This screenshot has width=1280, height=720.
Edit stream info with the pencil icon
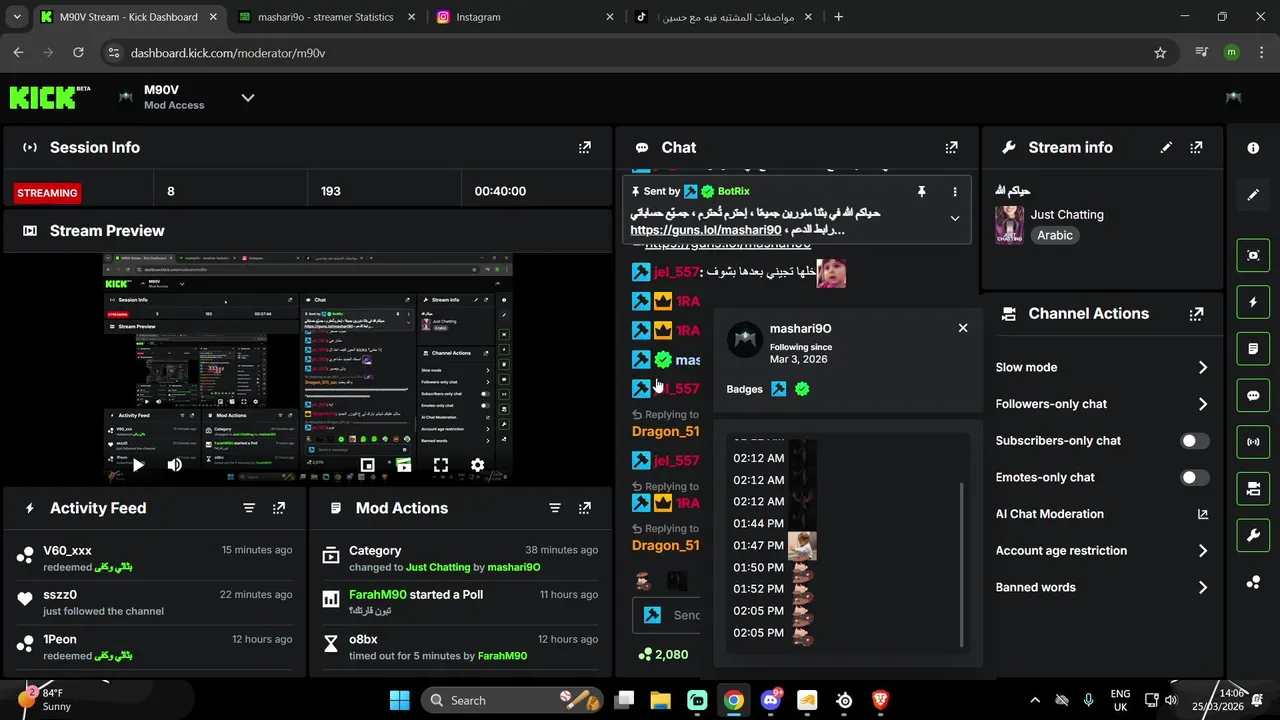point(1166,147)
